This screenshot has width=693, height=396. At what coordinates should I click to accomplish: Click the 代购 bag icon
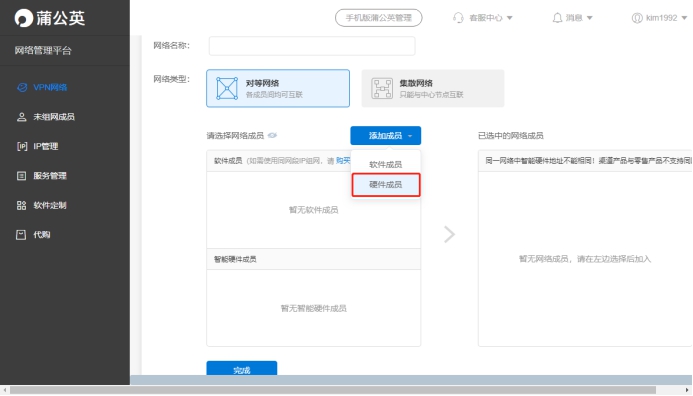coord(21,235)
